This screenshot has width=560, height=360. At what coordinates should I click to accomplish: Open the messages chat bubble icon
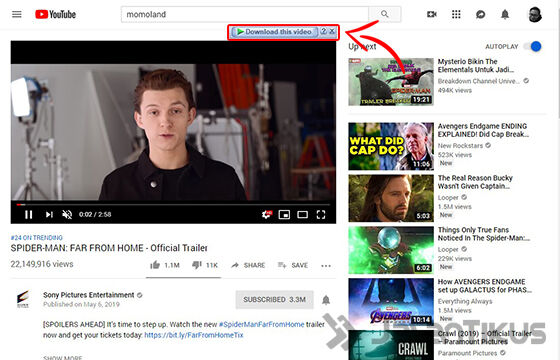coord(480,14)
